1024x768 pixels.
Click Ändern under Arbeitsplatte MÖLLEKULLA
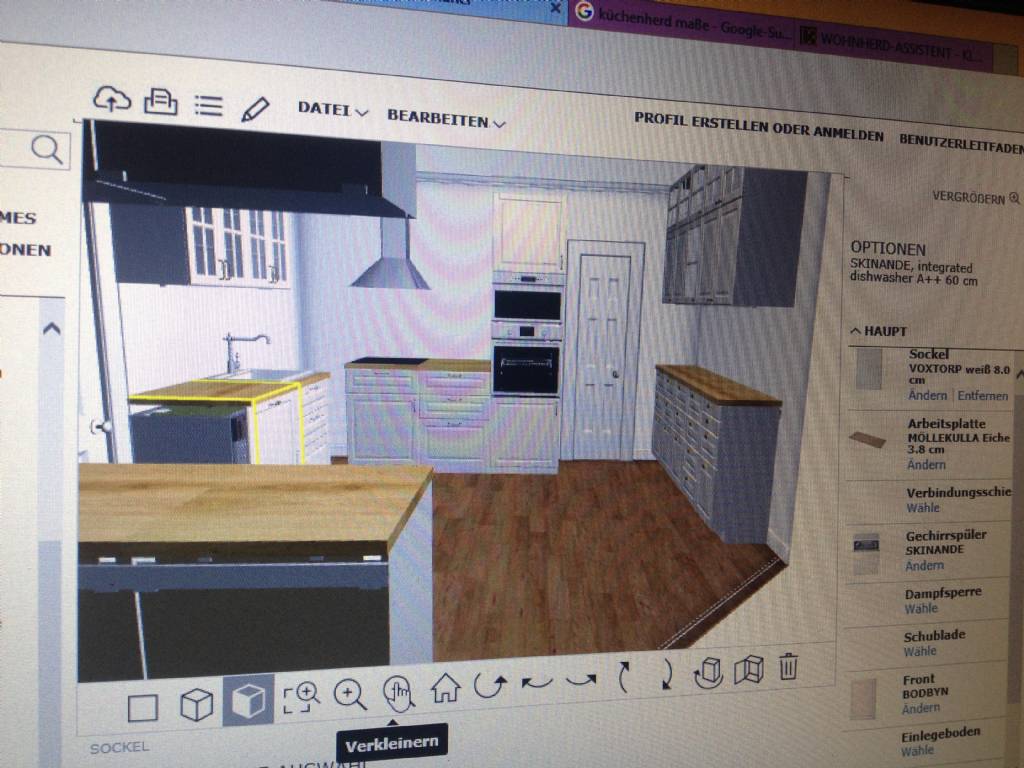tap(926, 465)
